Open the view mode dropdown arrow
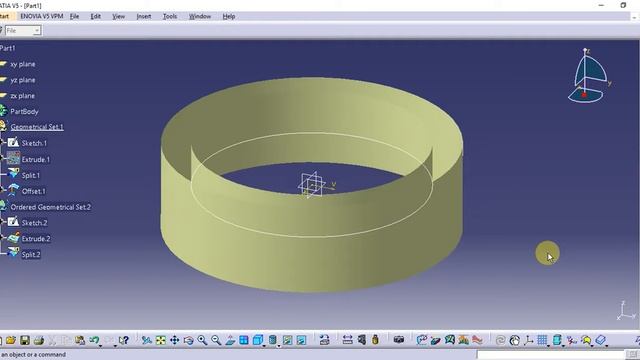This screenshot has width=640, height=360. (279, 346)
